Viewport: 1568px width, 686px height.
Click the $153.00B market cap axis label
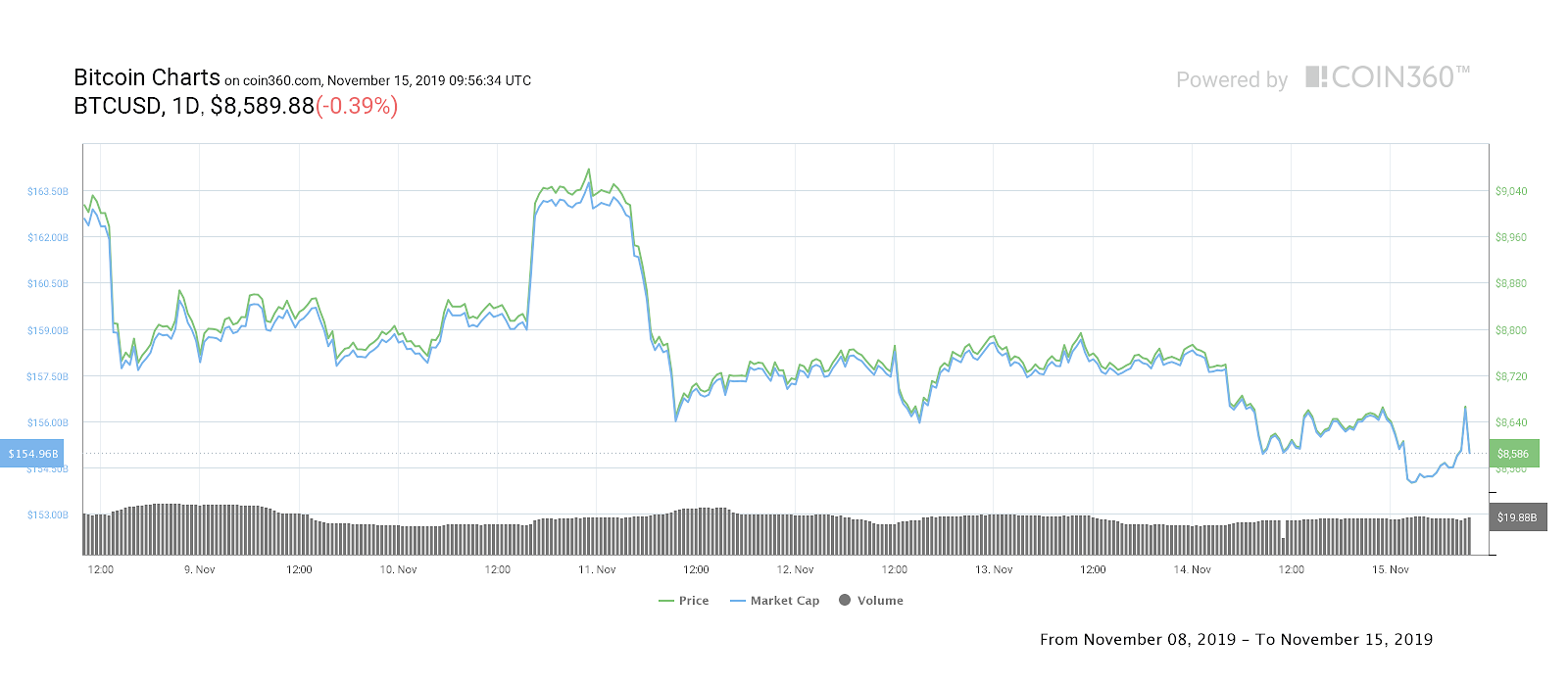[x=48, y=514]
